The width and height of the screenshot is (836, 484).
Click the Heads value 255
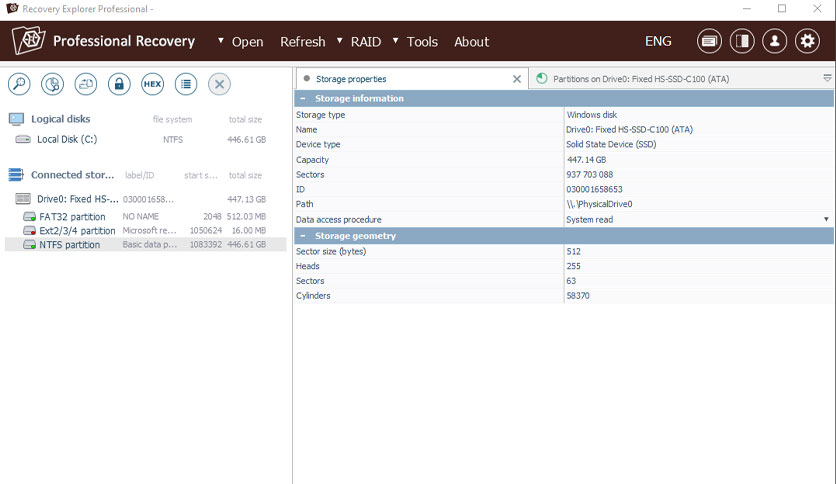574,266
